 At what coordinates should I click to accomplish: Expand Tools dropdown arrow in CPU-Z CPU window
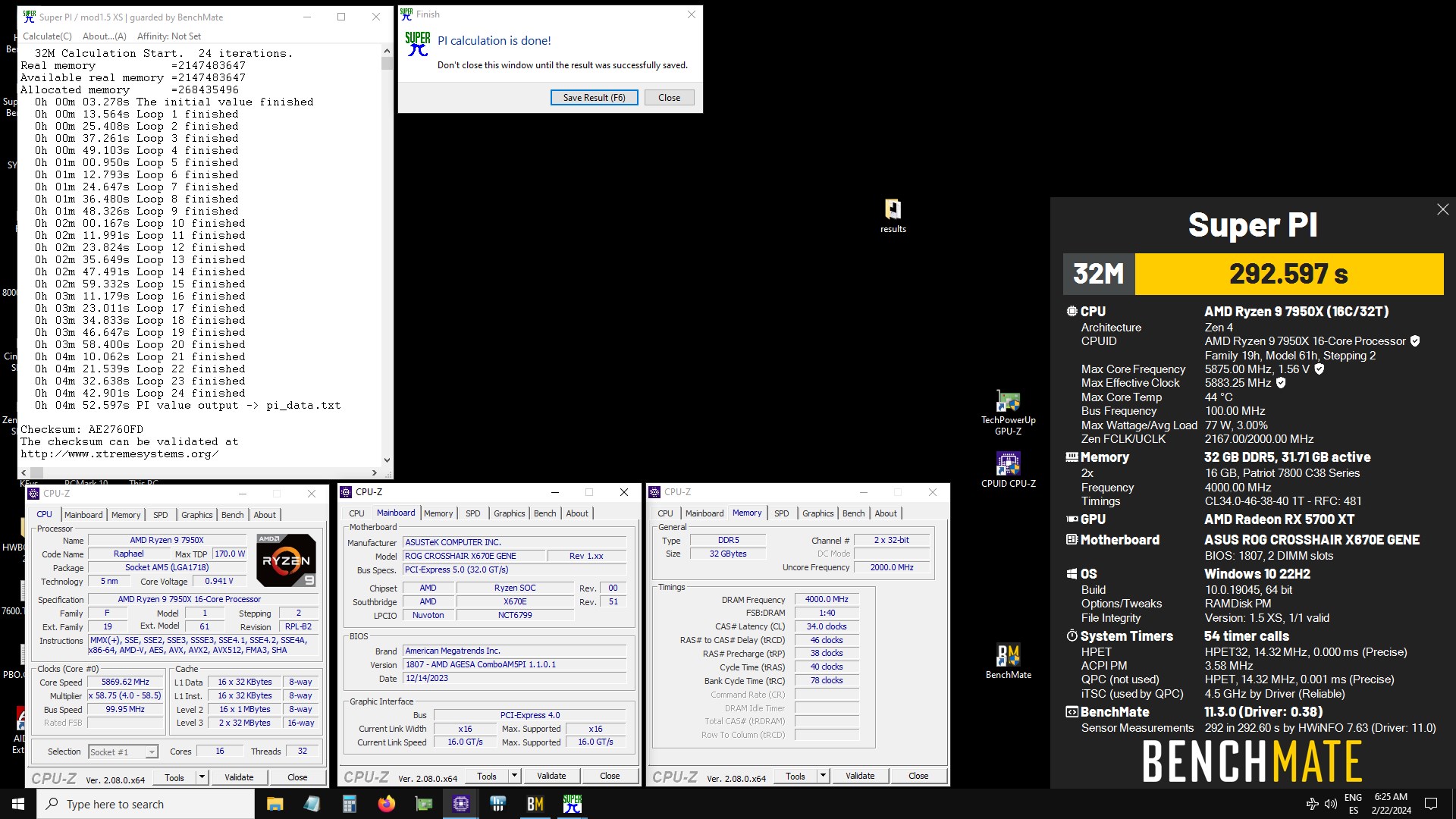pos(202,777)
